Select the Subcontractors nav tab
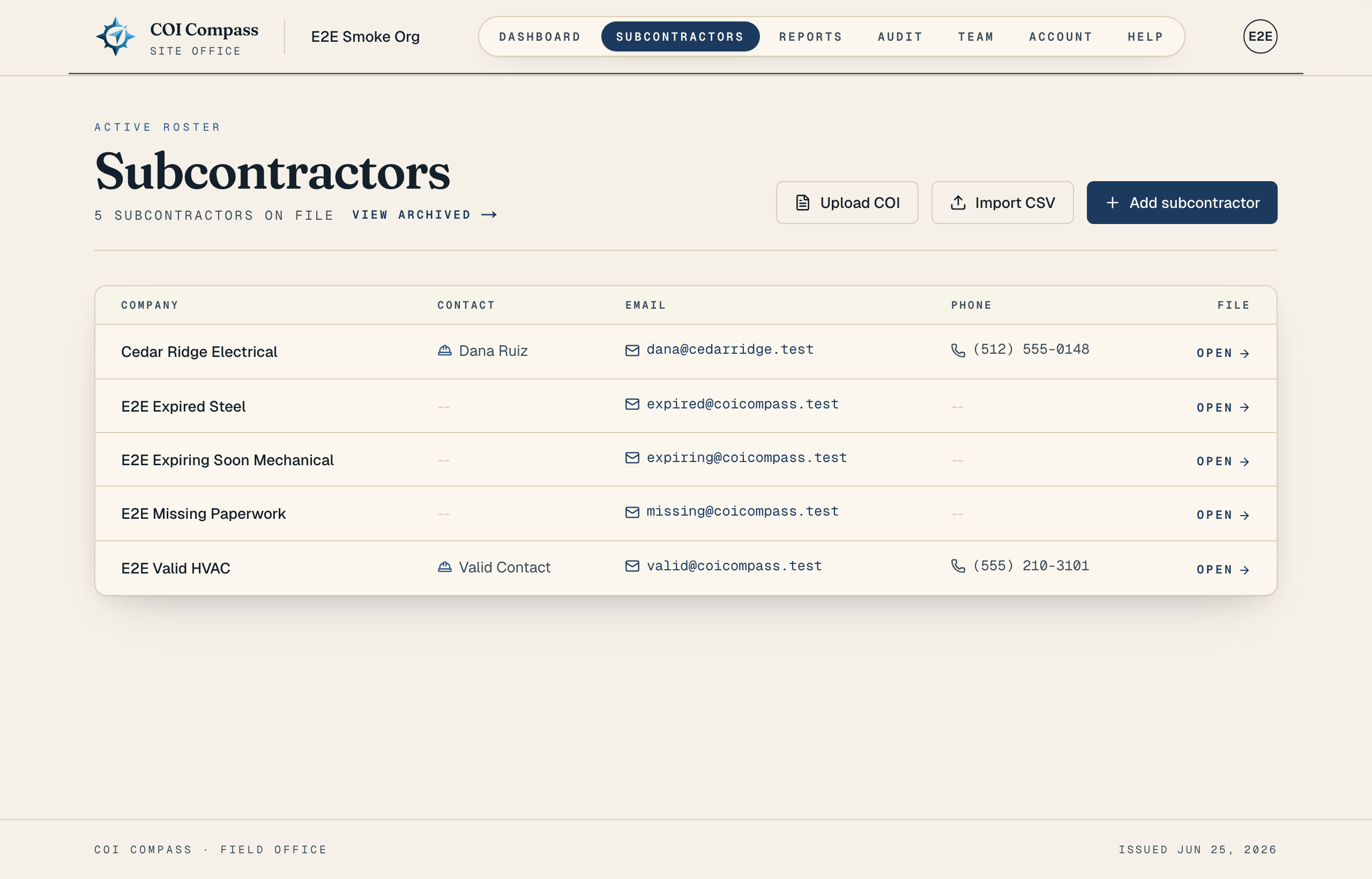Screen dimensions: 1372x879 pyautogui.click(x=680, y=36)
